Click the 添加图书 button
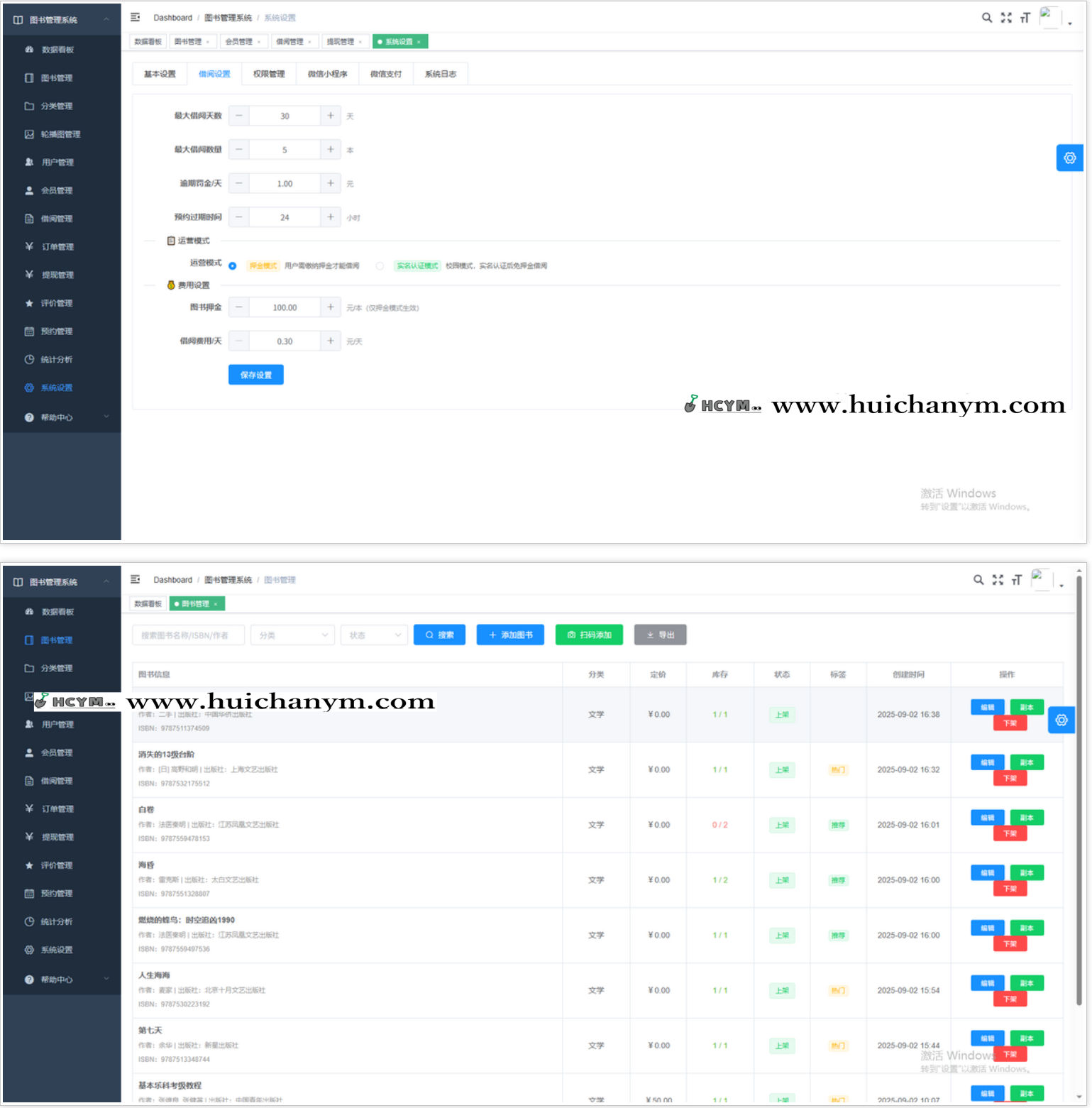1092x1108 pixels. coord(510,635)
